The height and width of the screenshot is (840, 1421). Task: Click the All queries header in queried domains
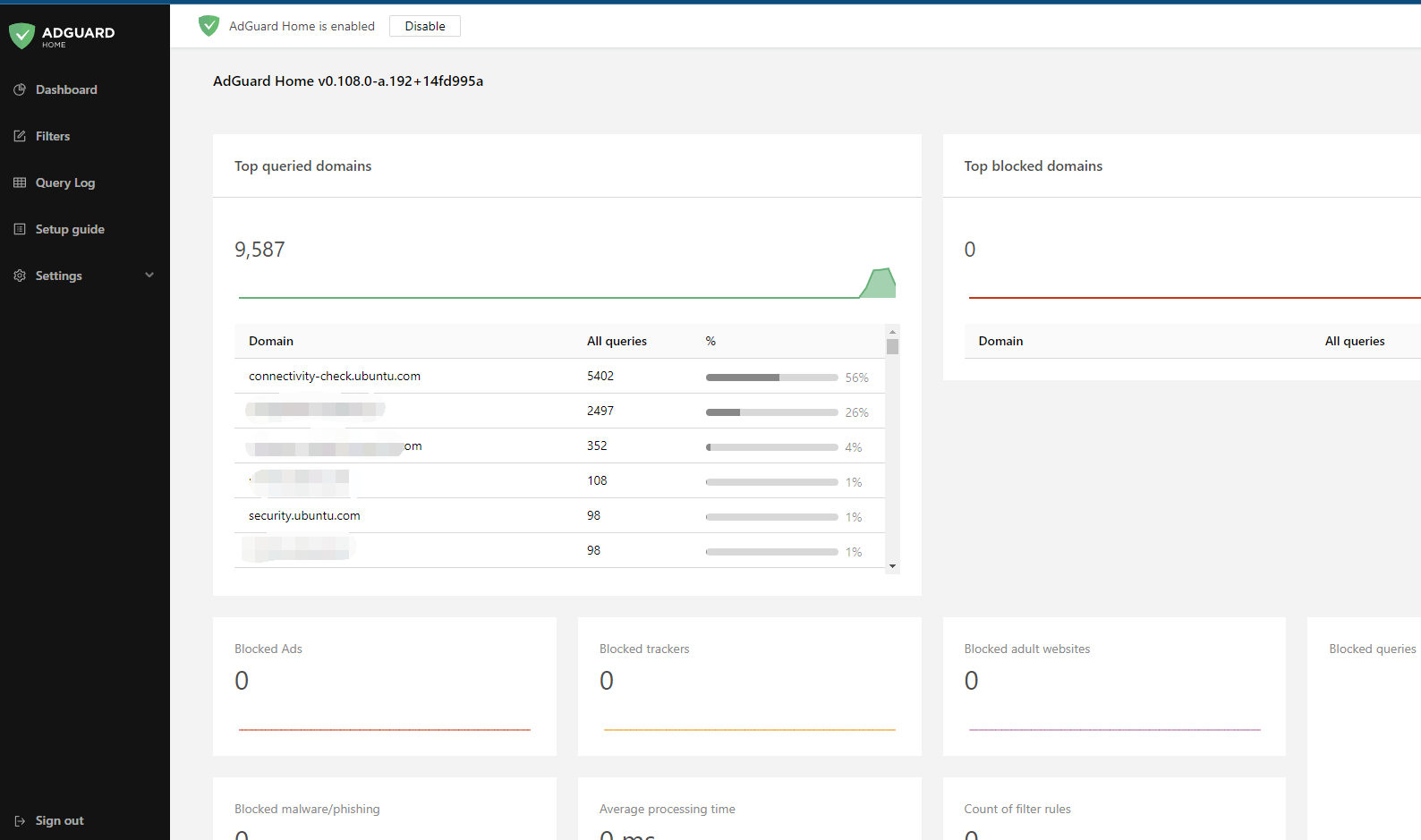point(617,341)
